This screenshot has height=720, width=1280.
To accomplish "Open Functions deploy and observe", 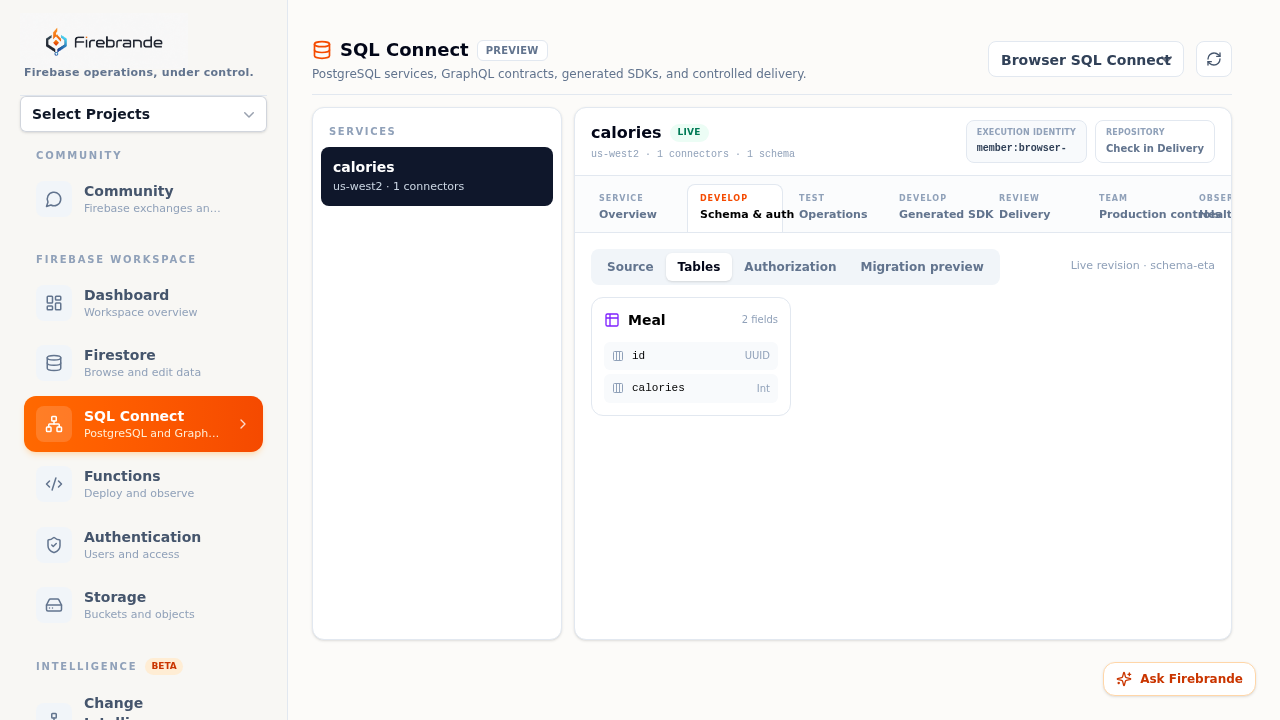I will (x=143, y=484).
